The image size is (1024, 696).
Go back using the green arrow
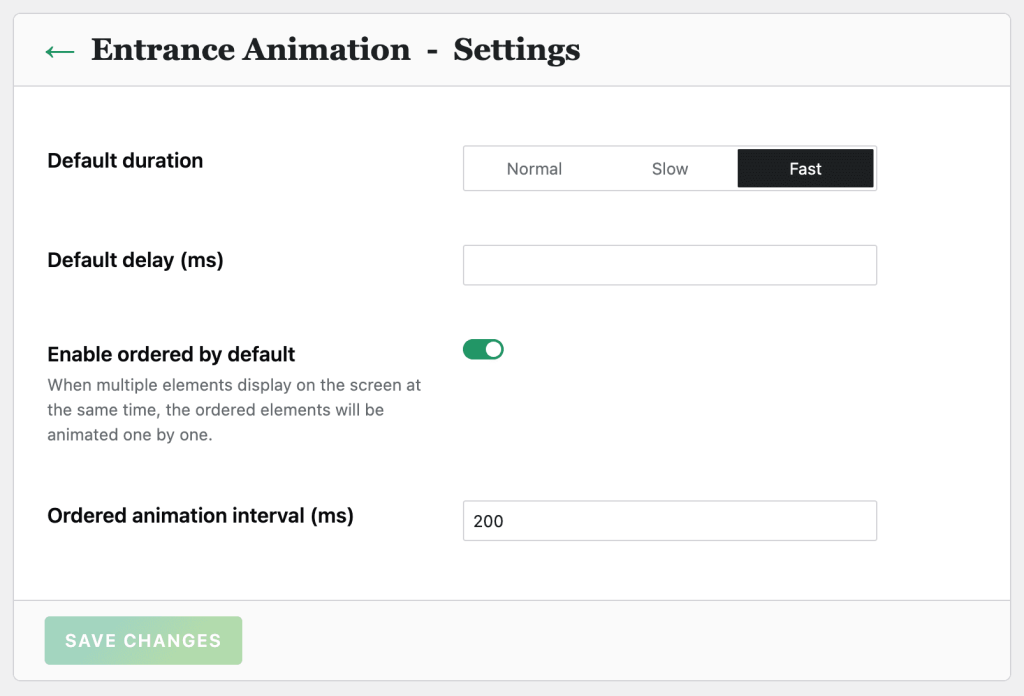point(60,51)
